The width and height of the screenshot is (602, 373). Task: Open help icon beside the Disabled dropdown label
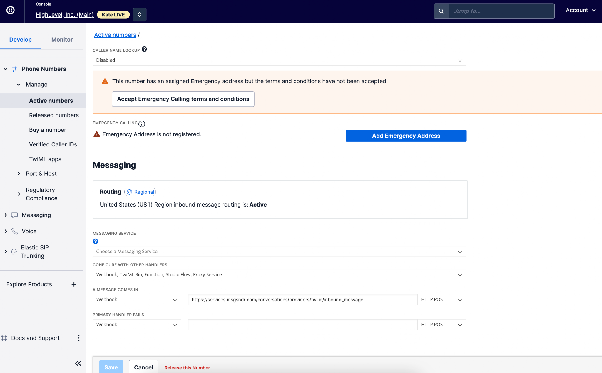click(x=144, y=49)
